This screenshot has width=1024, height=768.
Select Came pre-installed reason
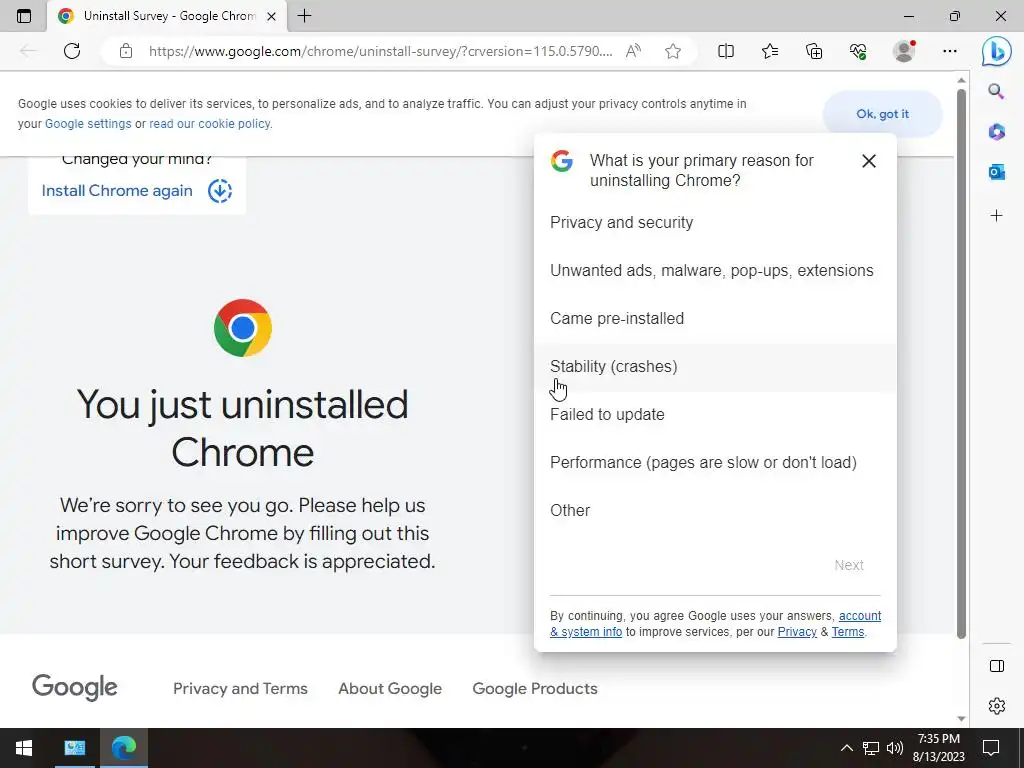[x=715, y=319]
